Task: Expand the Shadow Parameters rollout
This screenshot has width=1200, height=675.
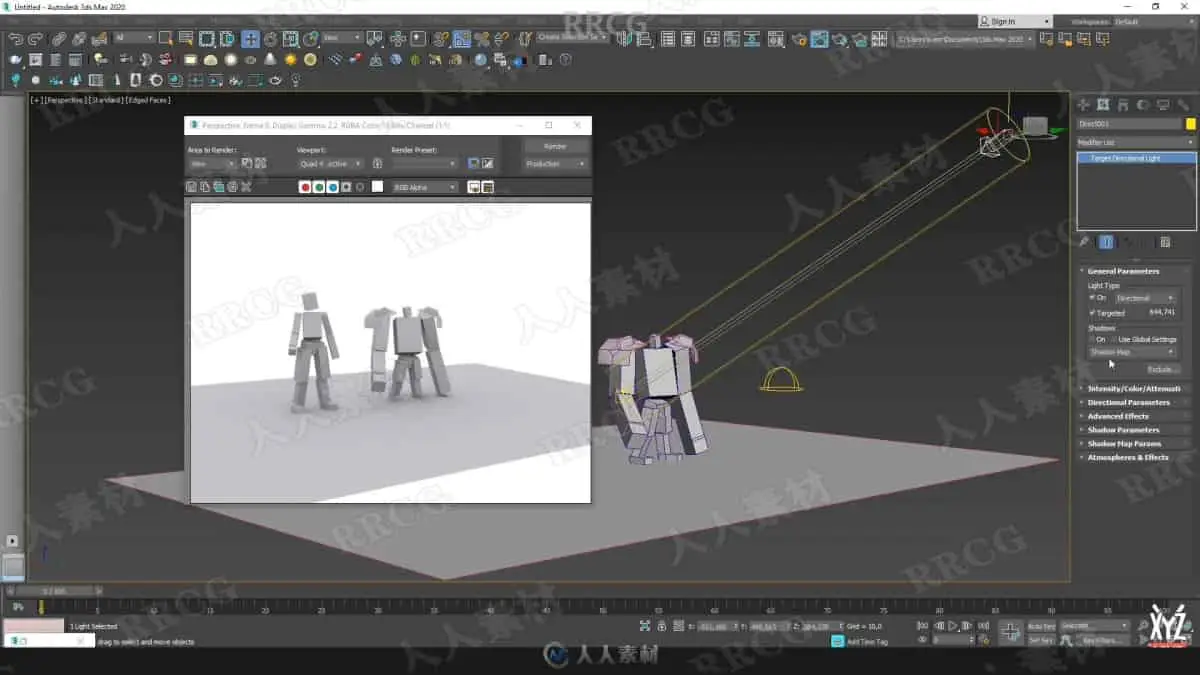Action: (x=1123, y=430)
